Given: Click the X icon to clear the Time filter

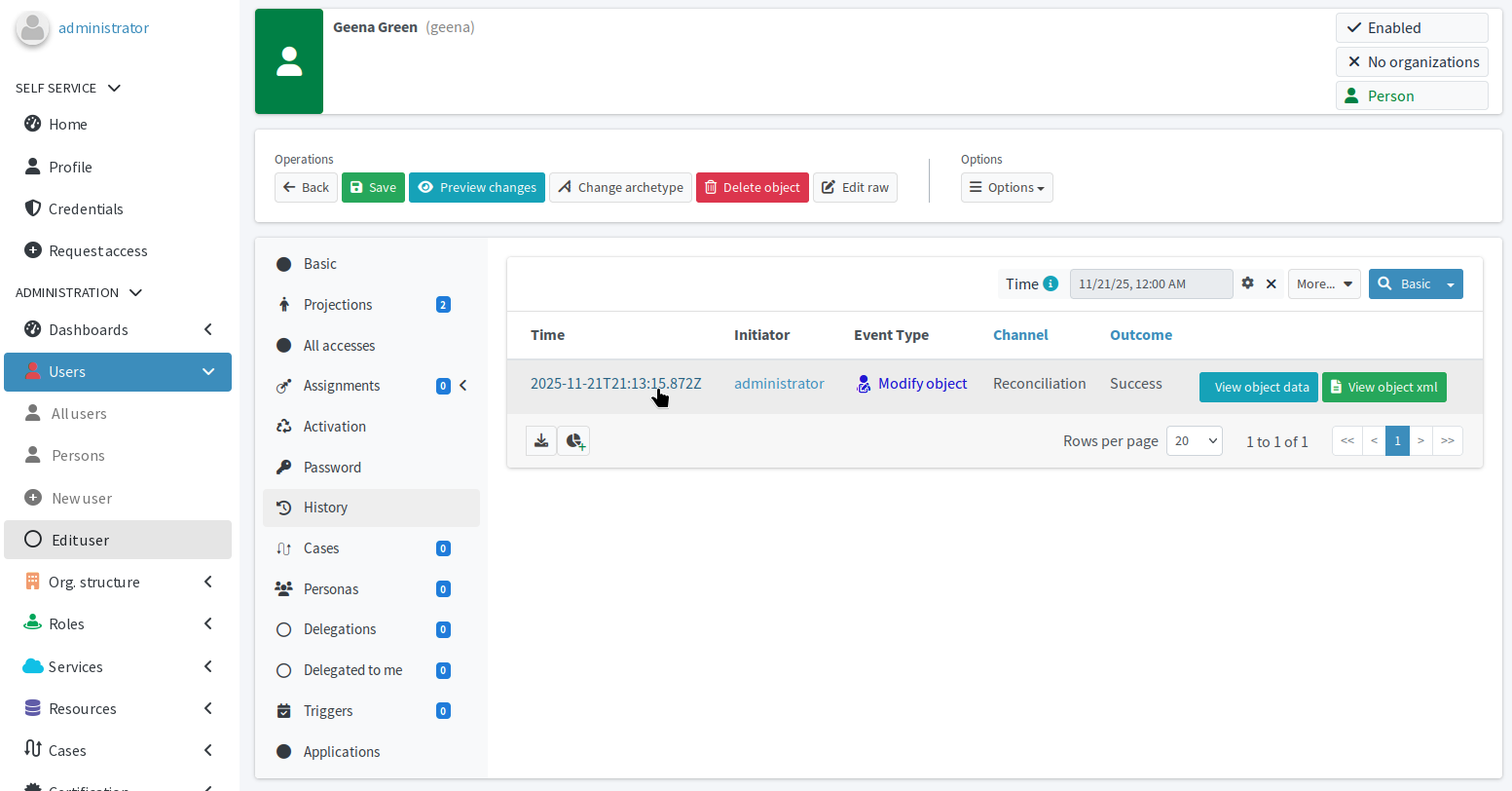Looking at the screenshot, I should pyautogui.click(x=1272, y=283).
